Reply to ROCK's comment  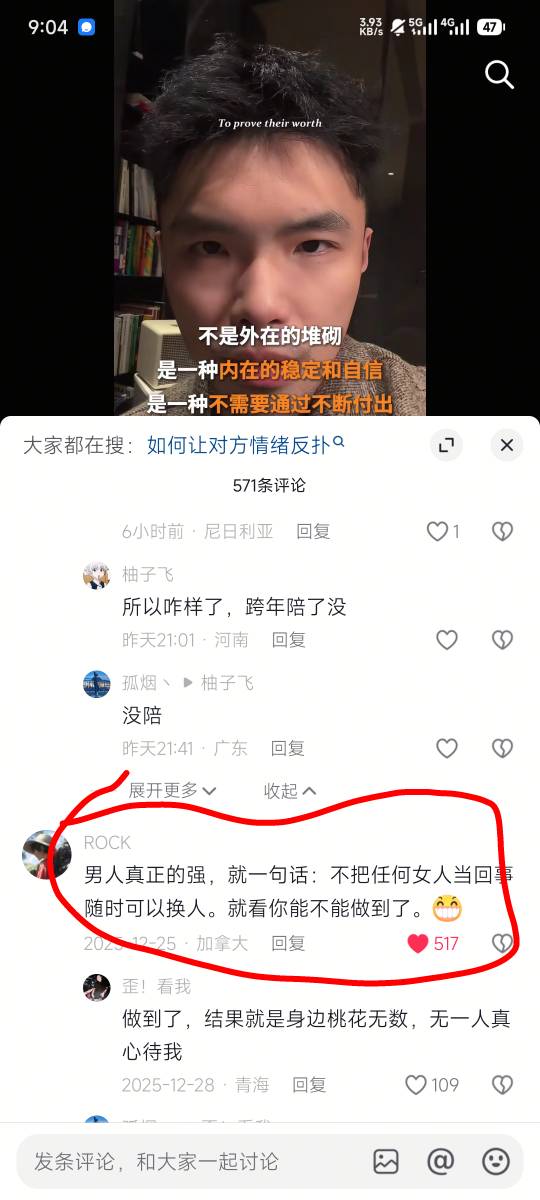(x=288, y=943)
